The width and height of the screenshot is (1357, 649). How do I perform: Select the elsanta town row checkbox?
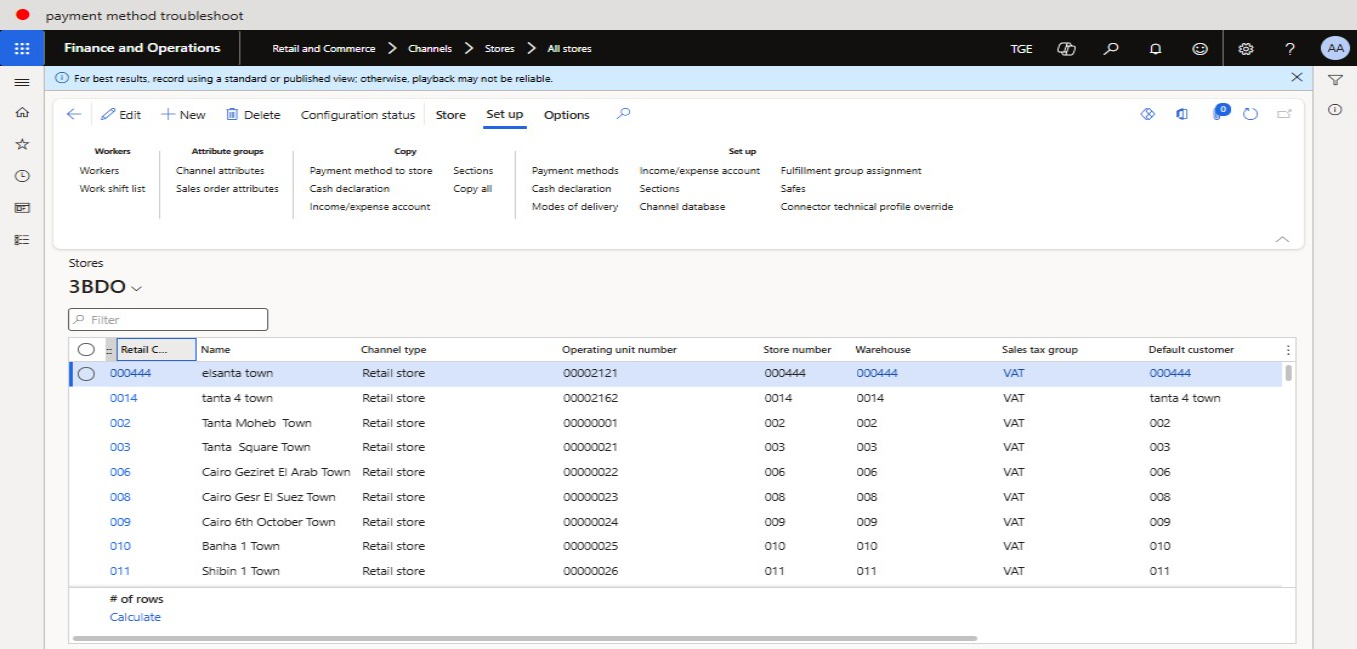click(x=87, y=373)
